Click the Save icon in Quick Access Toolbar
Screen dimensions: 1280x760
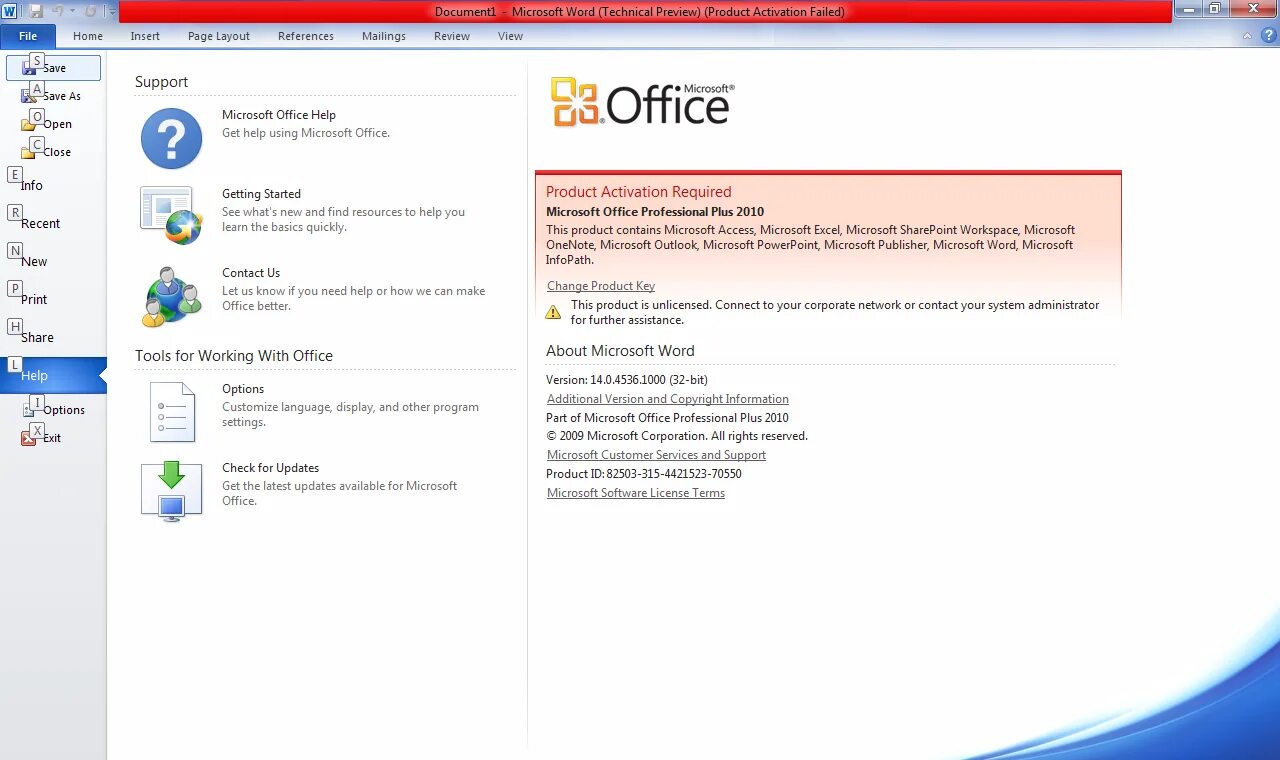click(36, 11)
